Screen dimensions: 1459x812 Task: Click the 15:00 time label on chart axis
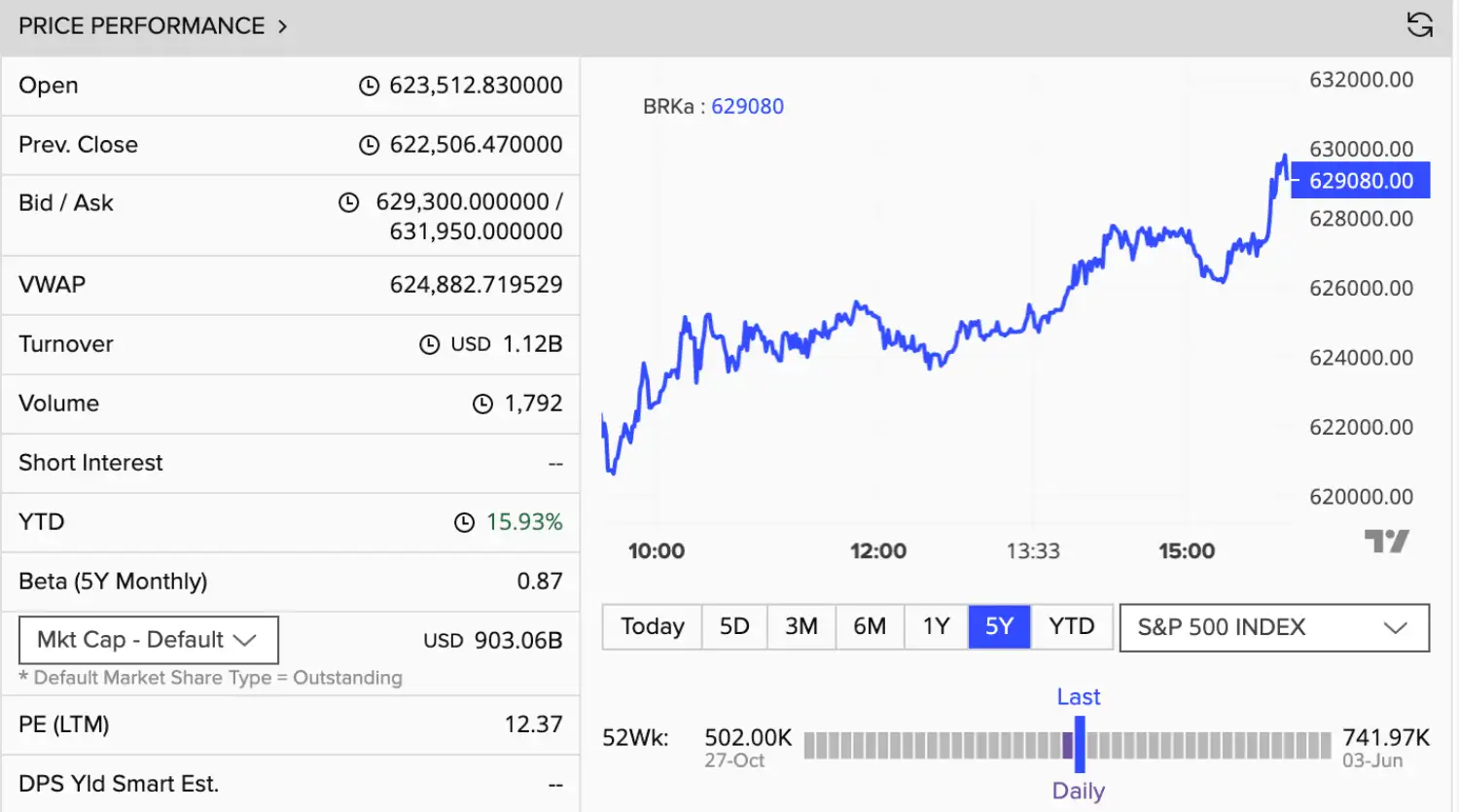point(1187,551)
